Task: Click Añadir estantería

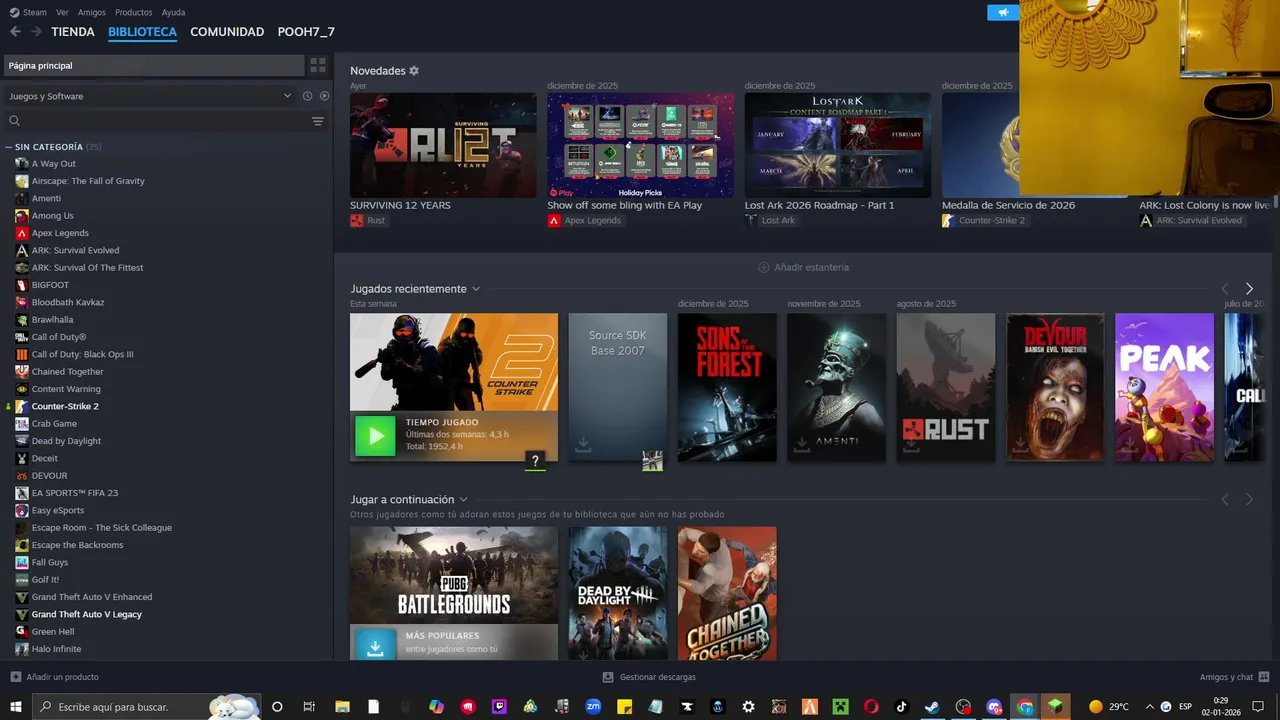Action: (x=803, y=267)
